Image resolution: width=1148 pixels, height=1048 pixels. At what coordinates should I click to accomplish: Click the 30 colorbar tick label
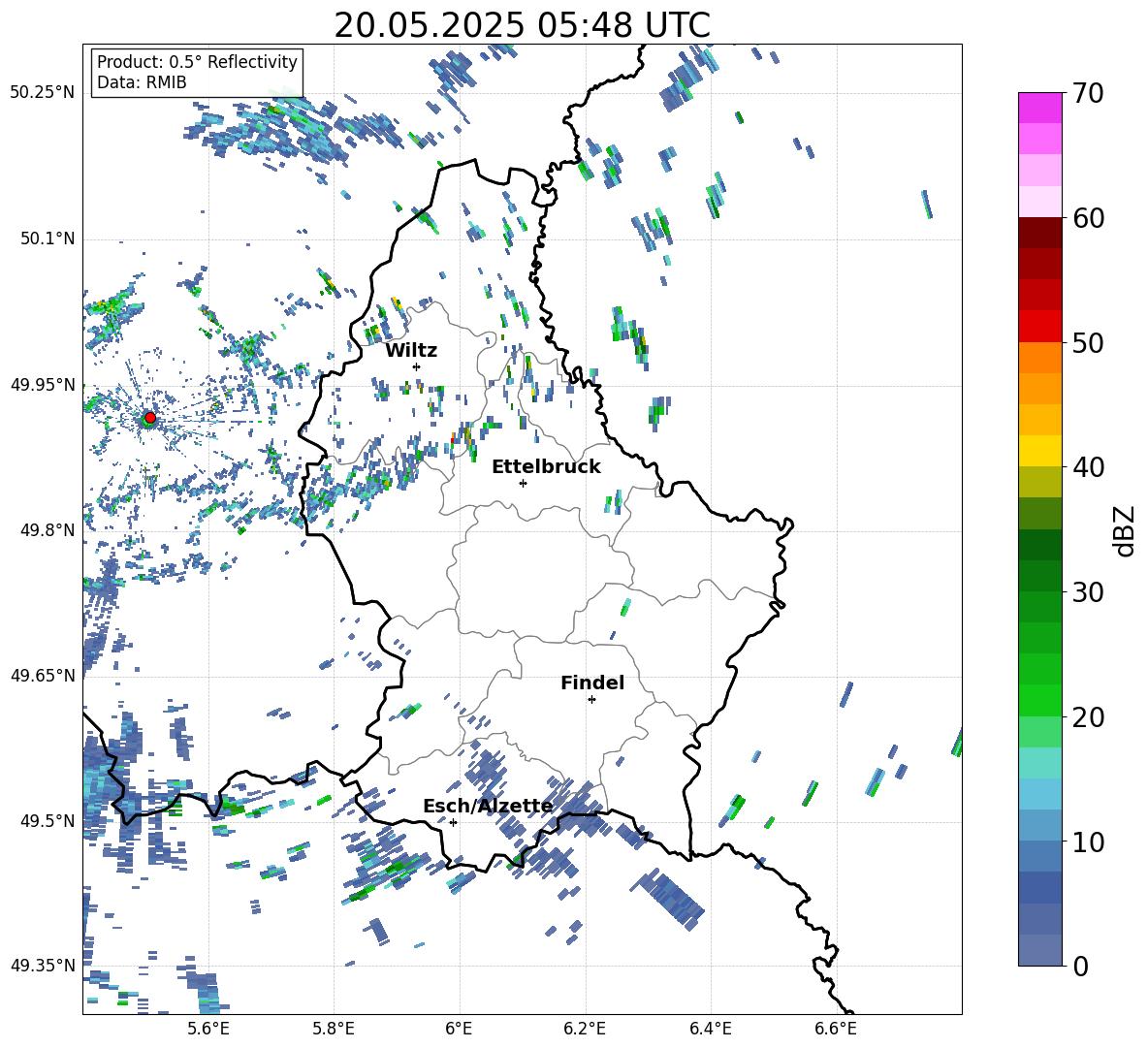pyautogui.click(x=1088, y=592)
